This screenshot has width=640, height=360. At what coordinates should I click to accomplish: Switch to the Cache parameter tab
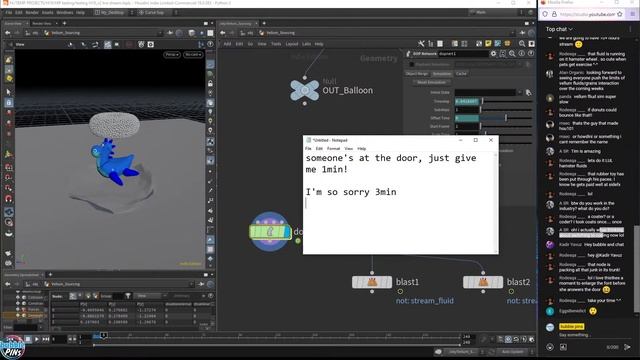pyautogui.click(x=461, y=74)
